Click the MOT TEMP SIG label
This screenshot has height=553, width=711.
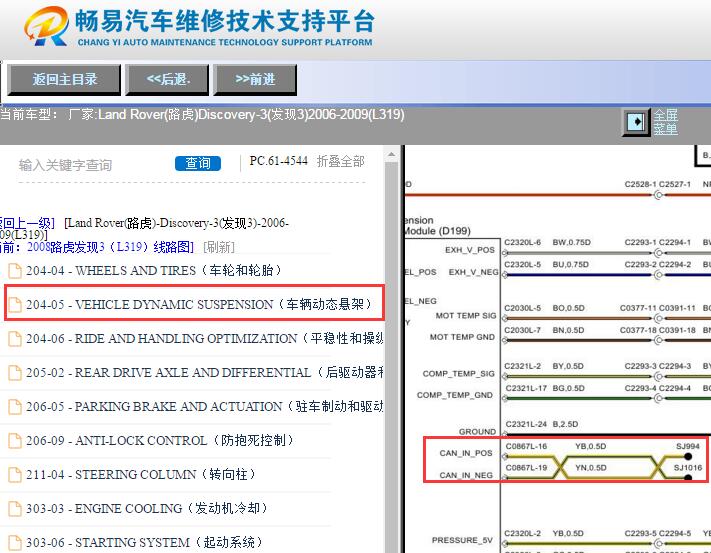click(x=466, y=315)
